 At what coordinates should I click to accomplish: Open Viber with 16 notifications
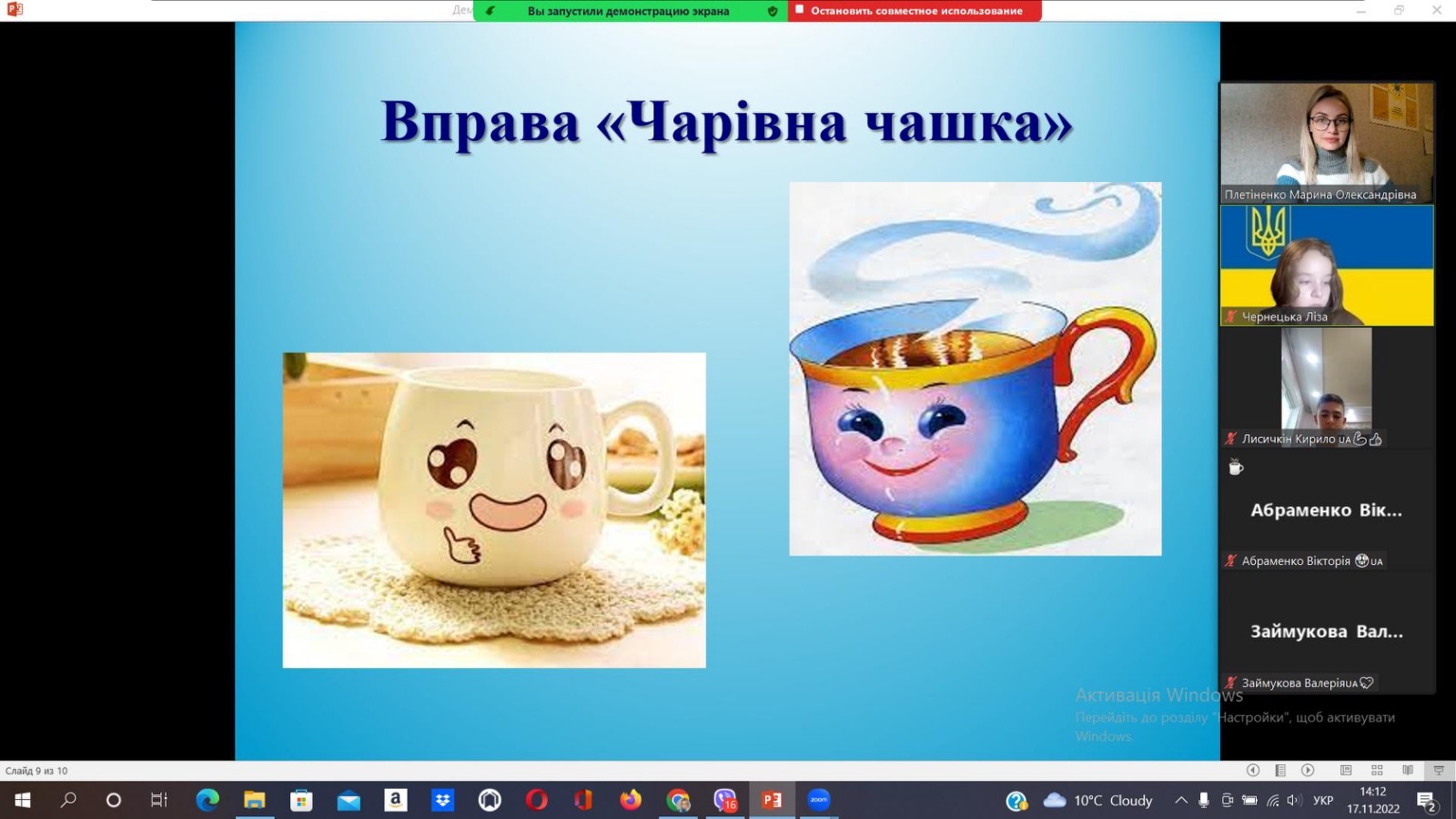(x=725, y=800)
